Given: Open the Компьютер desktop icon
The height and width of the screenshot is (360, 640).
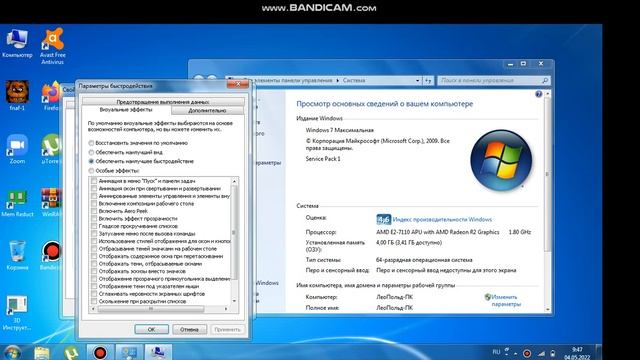Looking at the screenshot, I should click(17, 43).
